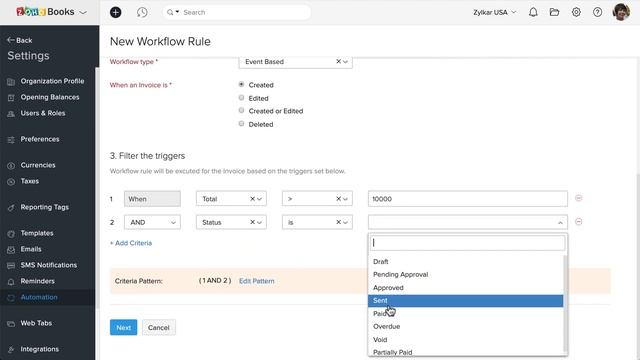
Task: Click the quick create plus icon
Action: pos(116,12)
